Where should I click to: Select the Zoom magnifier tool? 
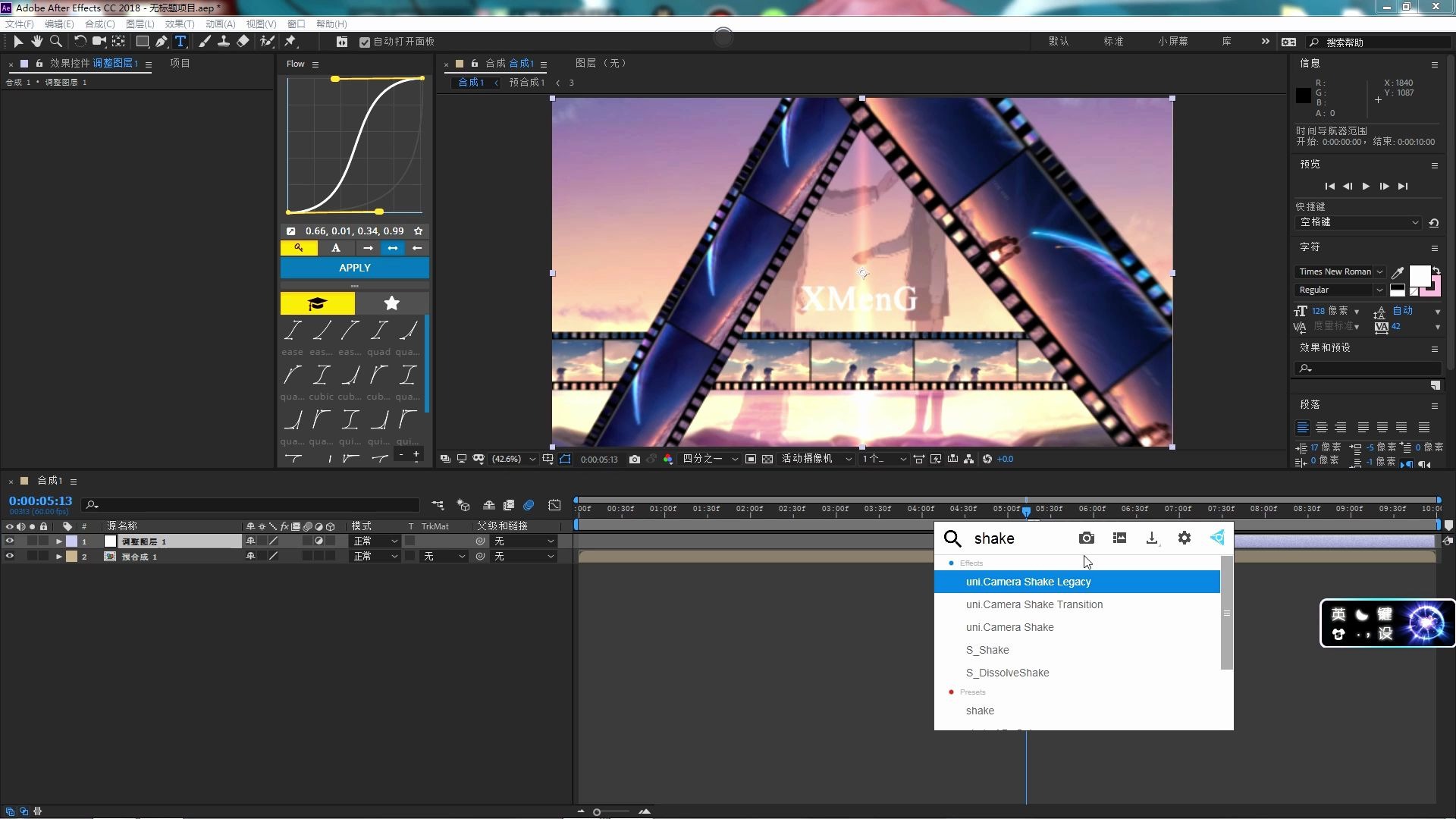55,42
